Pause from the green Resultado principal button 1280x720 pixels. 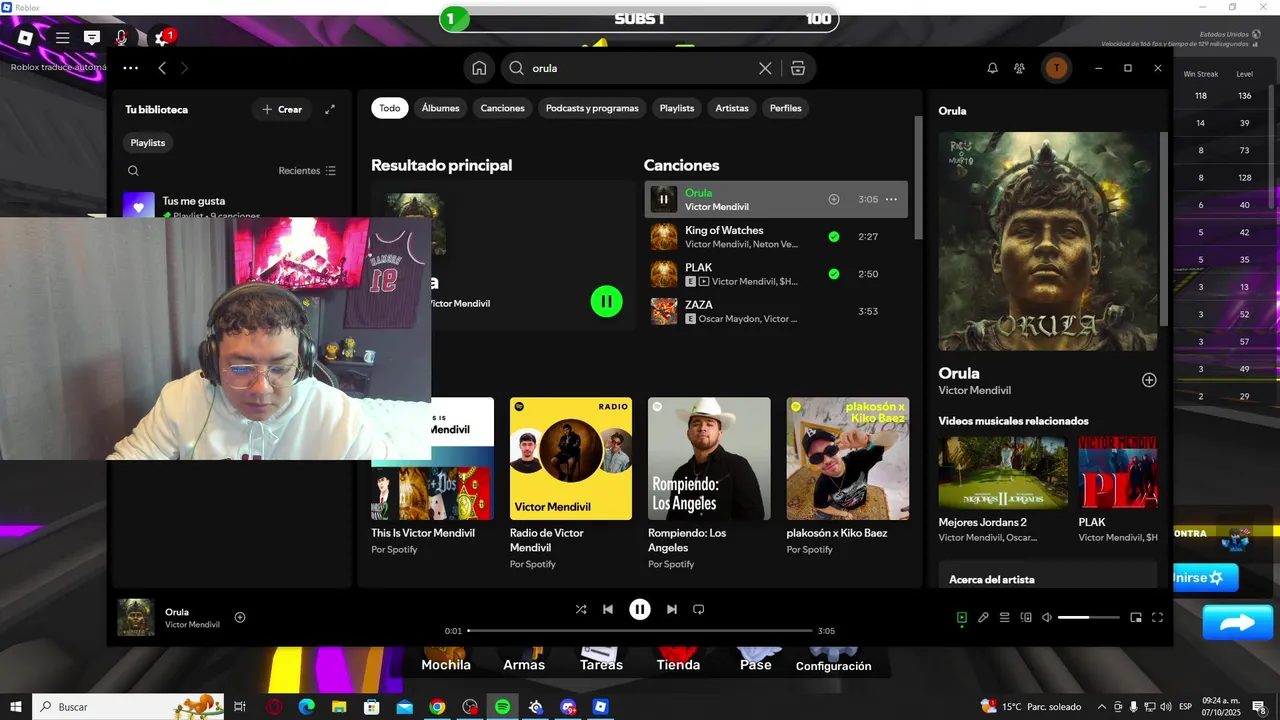[606, 301]
